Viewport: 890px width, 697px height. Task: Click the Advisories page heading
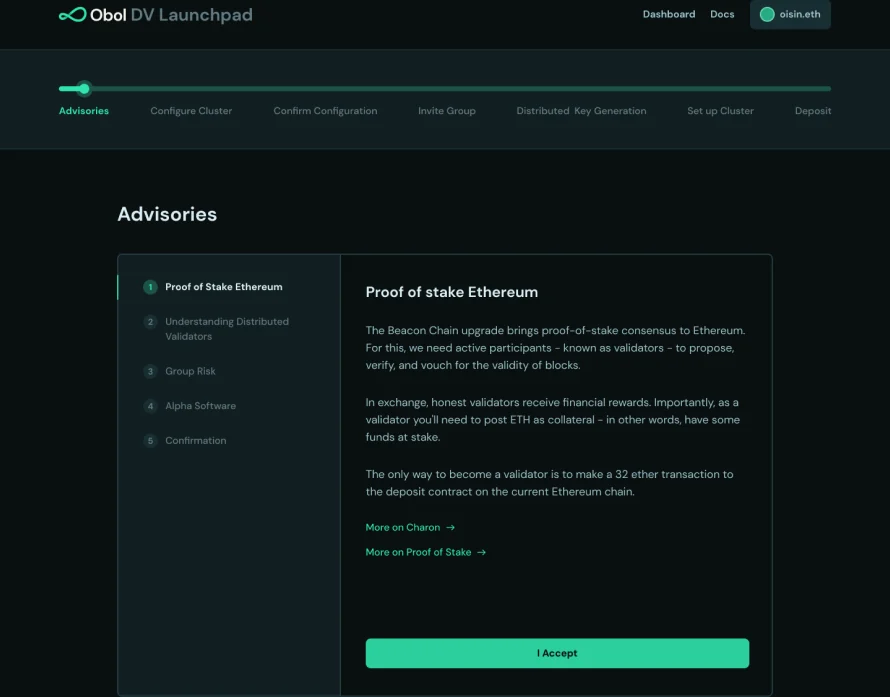click(x=167, y=214)
